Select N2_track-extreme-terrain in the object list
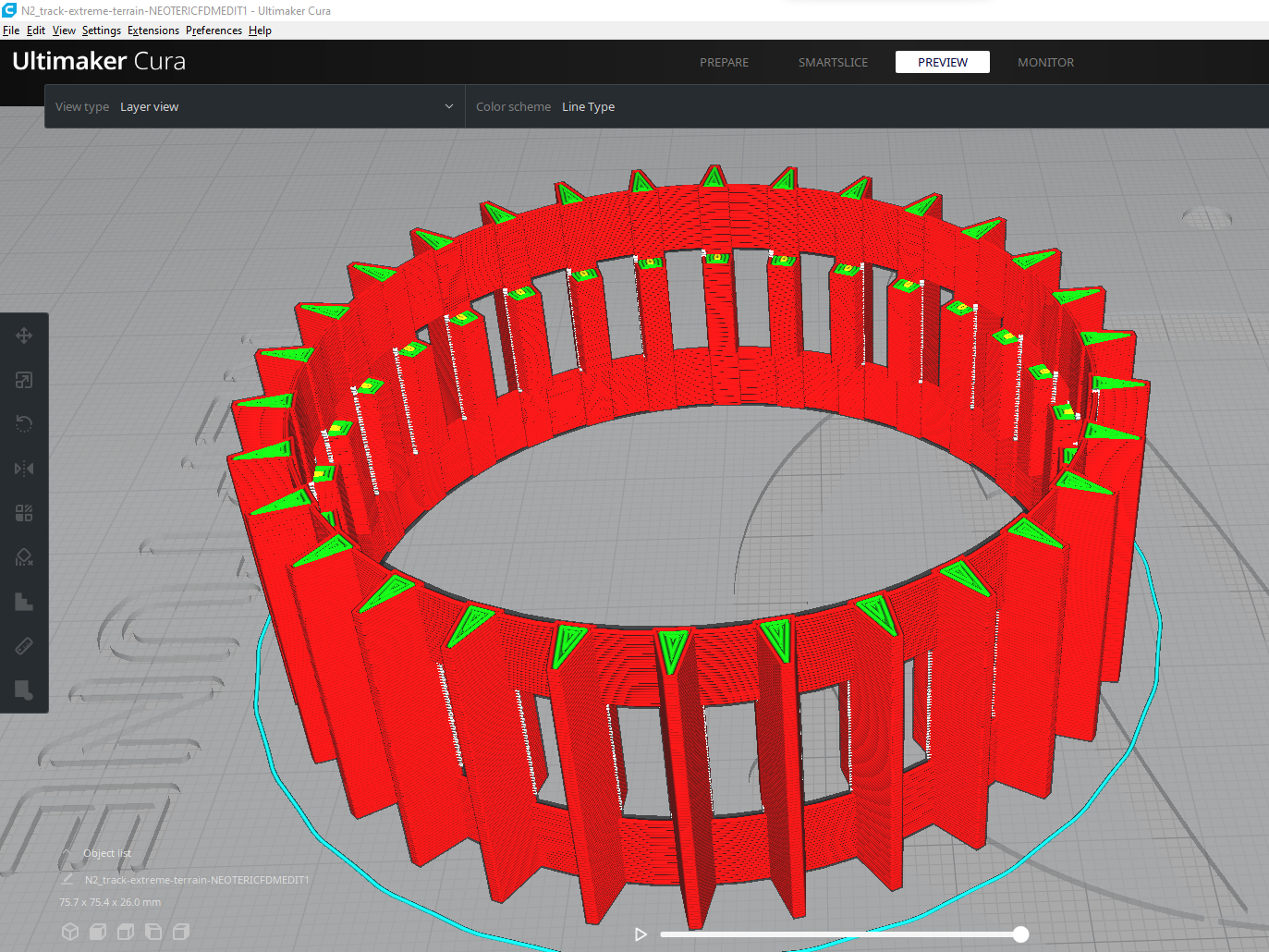 197,880
